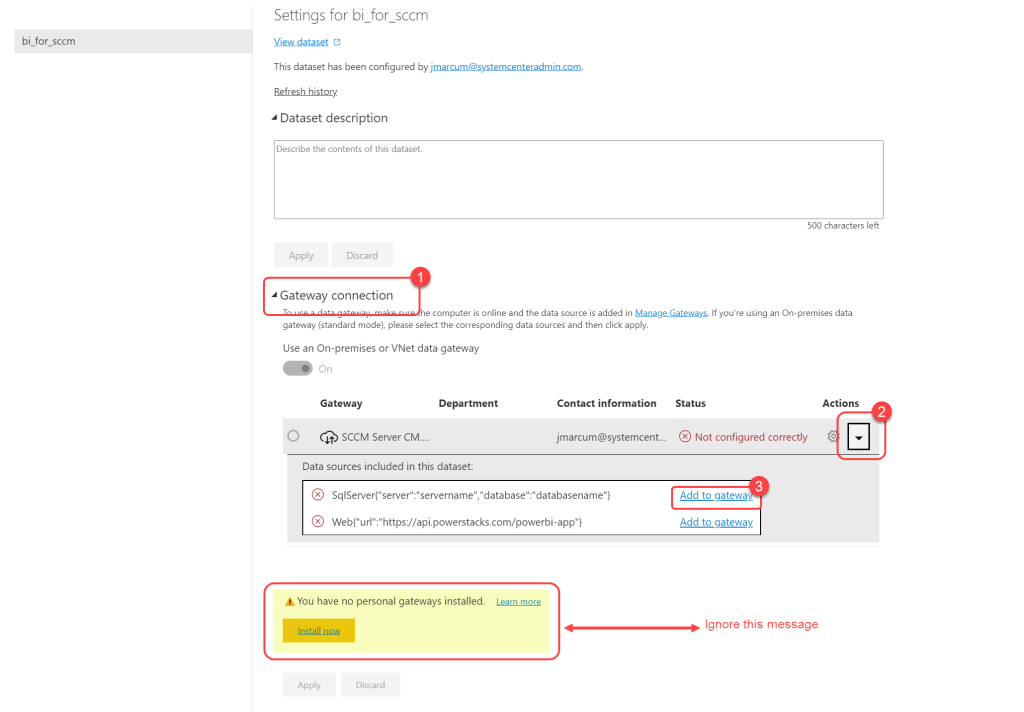This screenshot has width=1024, height=712.
Task: Open the Manage Gateways link
Action: pyautogui.click(x=670, y=313)
